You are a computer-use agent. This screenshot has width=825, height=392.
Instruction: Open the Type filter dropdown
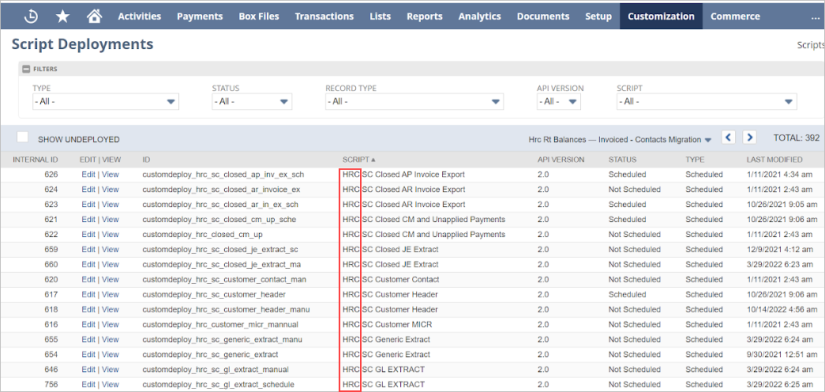[105, 102]
